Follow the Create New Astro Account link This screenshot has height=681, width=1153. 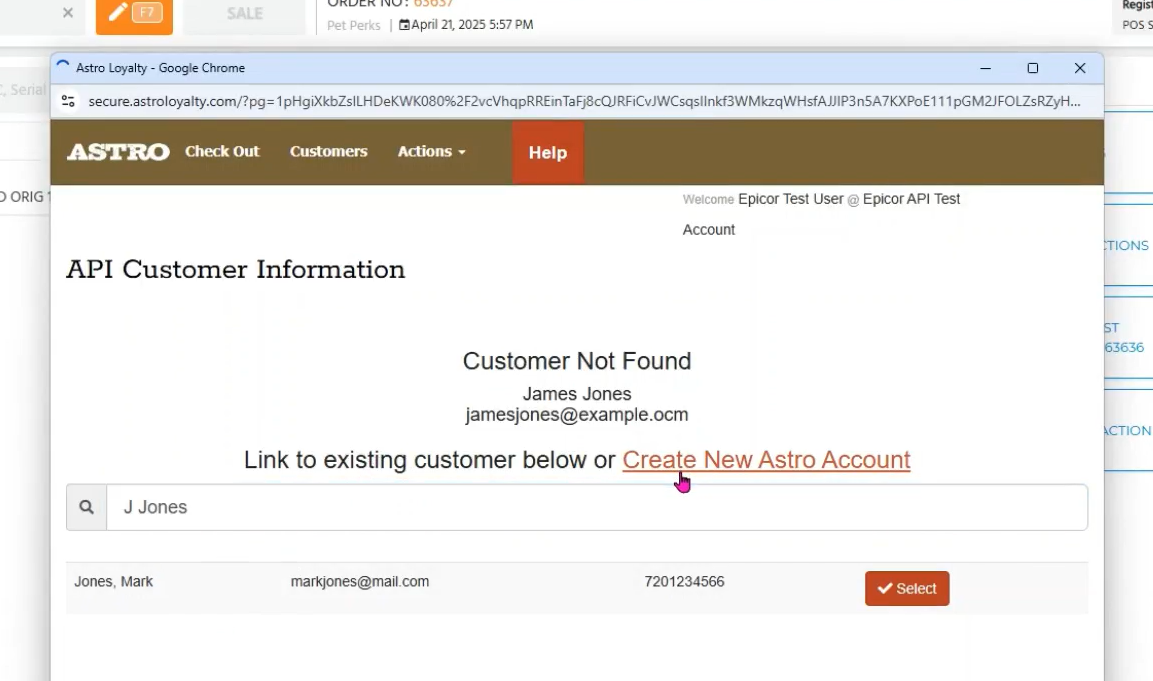click(x=766, y=460)
